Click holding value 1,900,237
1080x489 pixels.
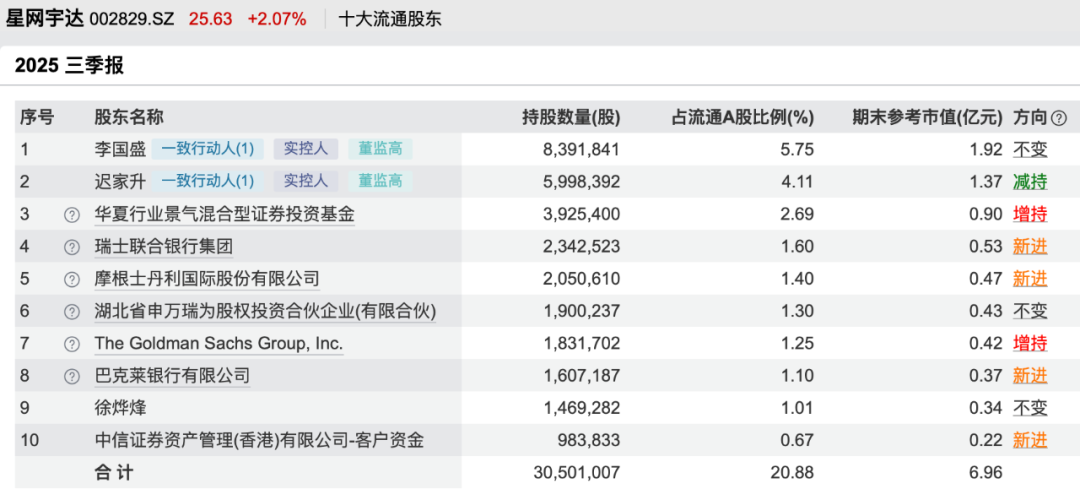[581, 311]
